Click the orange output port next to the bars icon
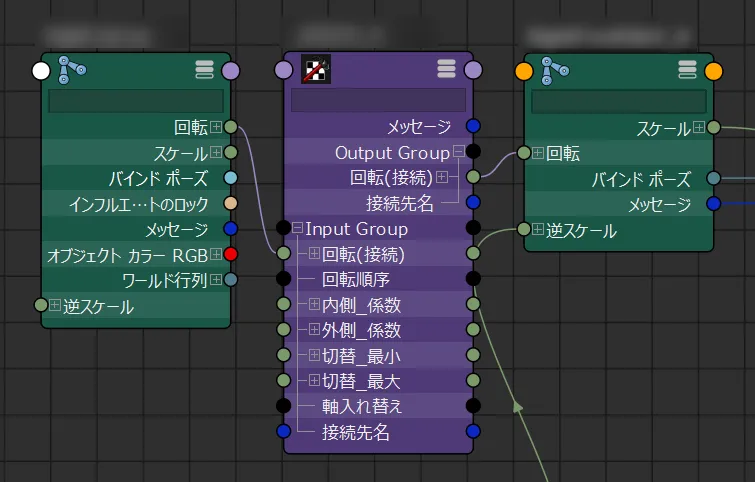755x482 pixels. pyautogui.click(x=714, y=71)
